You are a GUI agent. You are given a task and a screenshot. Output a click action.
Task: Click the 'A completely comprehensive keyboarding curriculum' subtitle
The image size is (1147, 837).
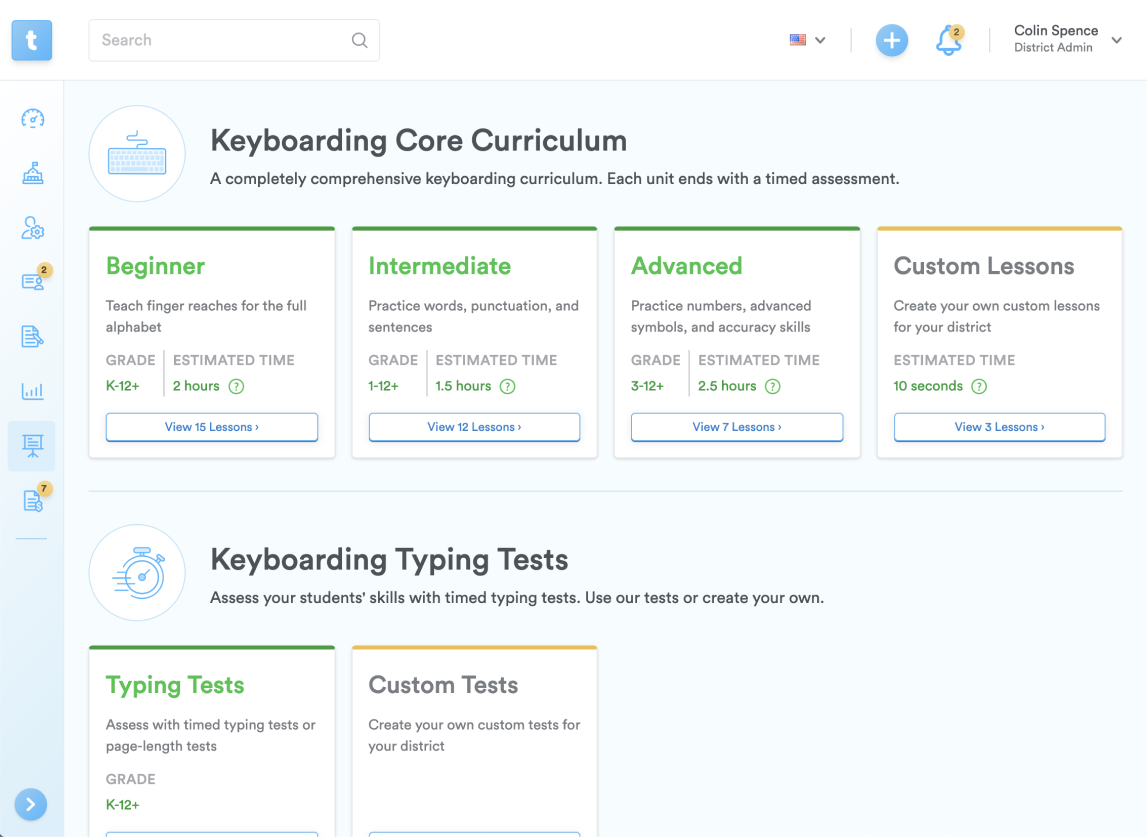(554, 179)
